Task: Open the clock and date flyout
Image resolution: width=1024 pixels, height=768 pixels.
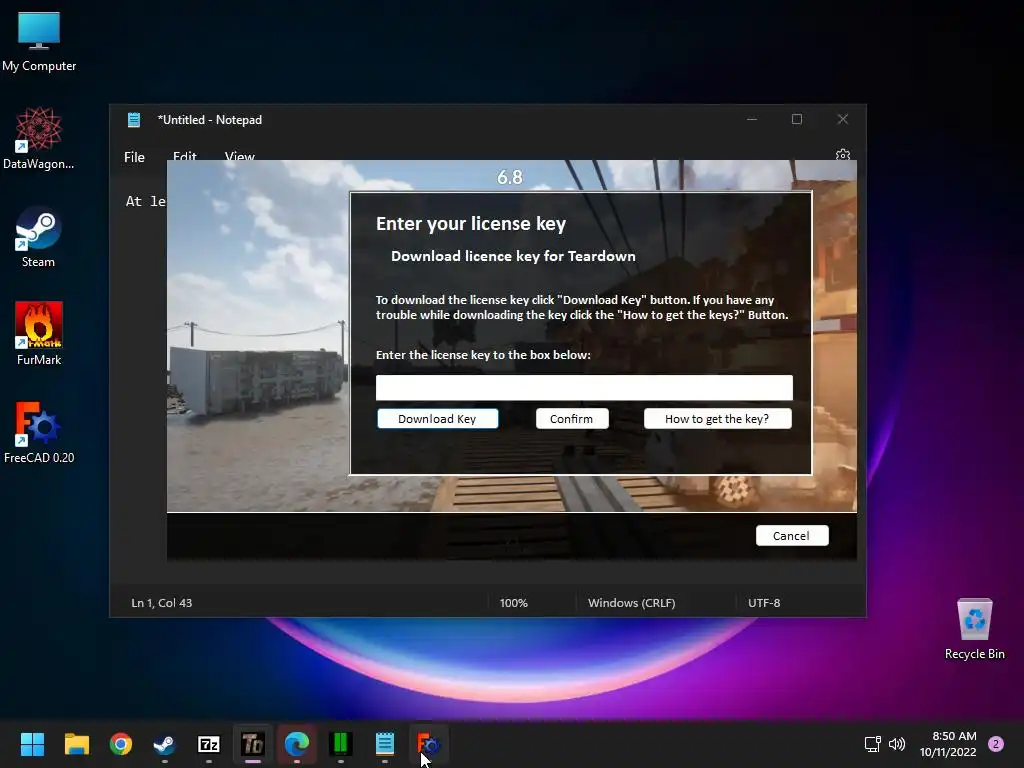Action: pyautogui.click(x=948, y=744)
